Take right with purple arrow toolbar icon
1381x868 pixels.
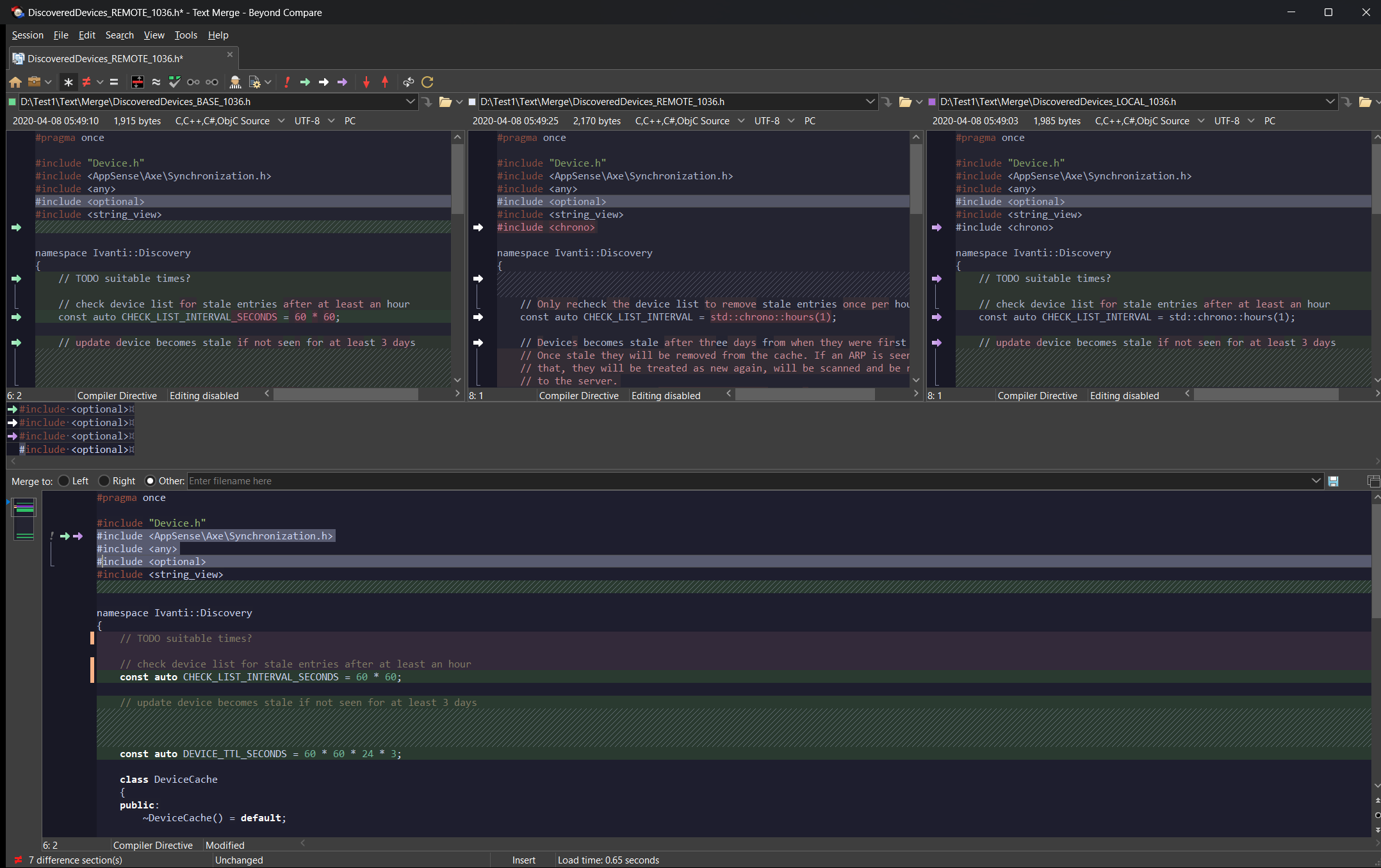[x=343, y=82]
